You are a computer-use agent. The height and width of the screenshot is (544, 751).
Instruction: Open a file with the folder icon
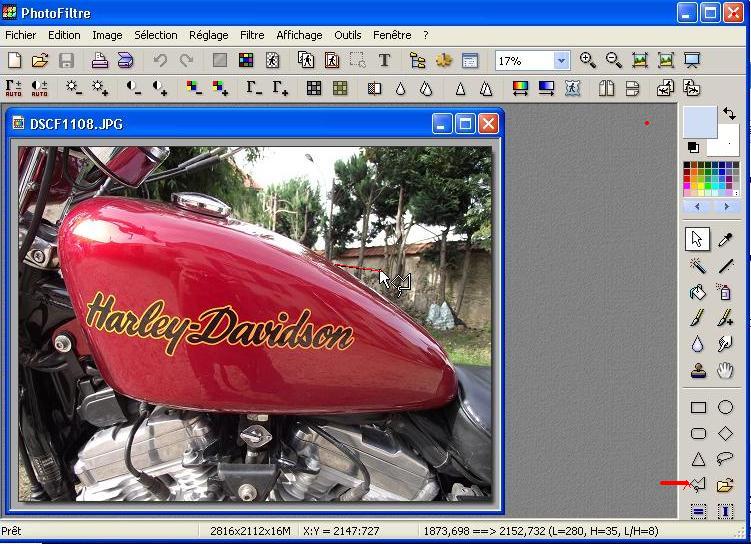(40, 60)
